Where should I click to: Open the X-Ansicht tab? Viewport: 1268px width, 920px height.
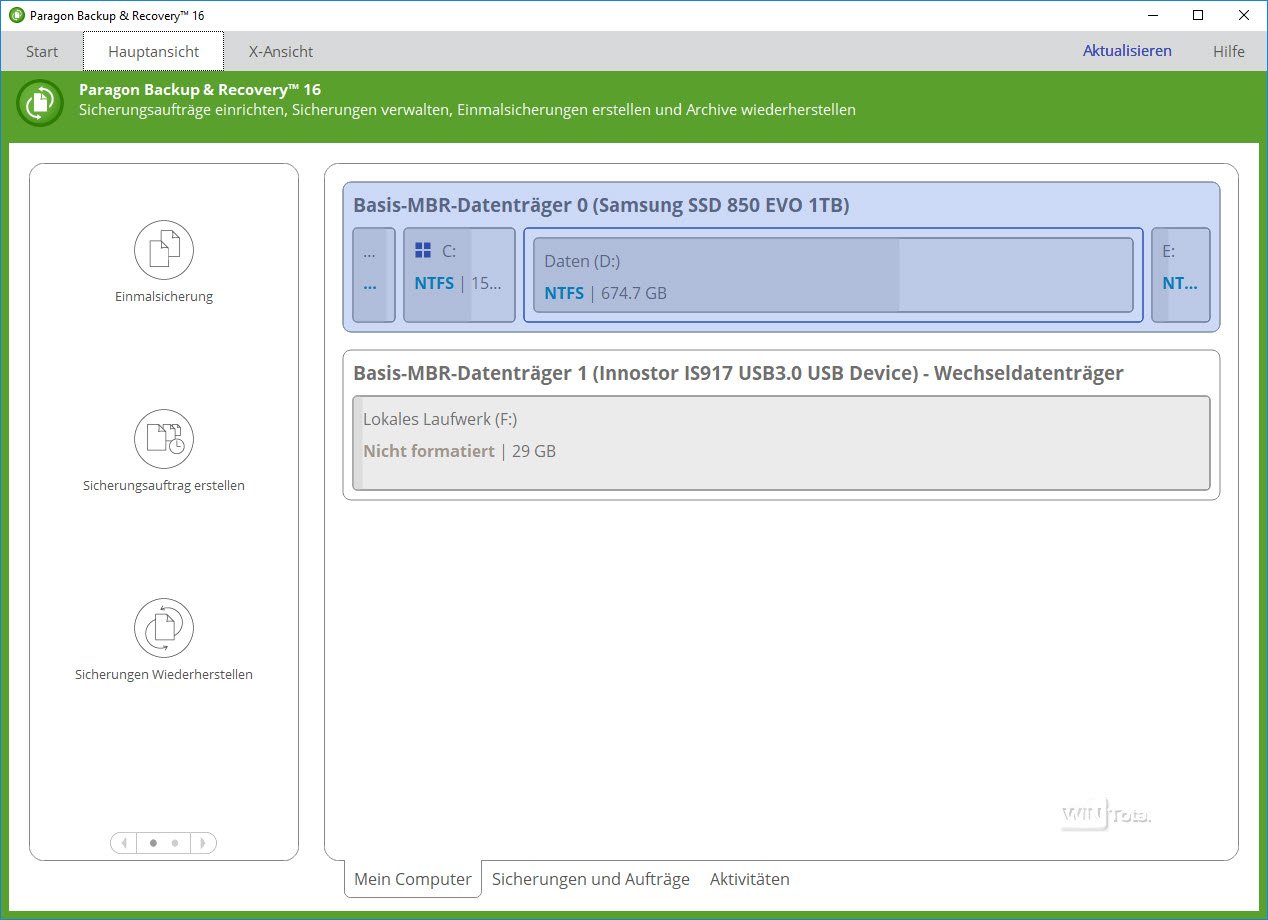(x=281, y=52)
